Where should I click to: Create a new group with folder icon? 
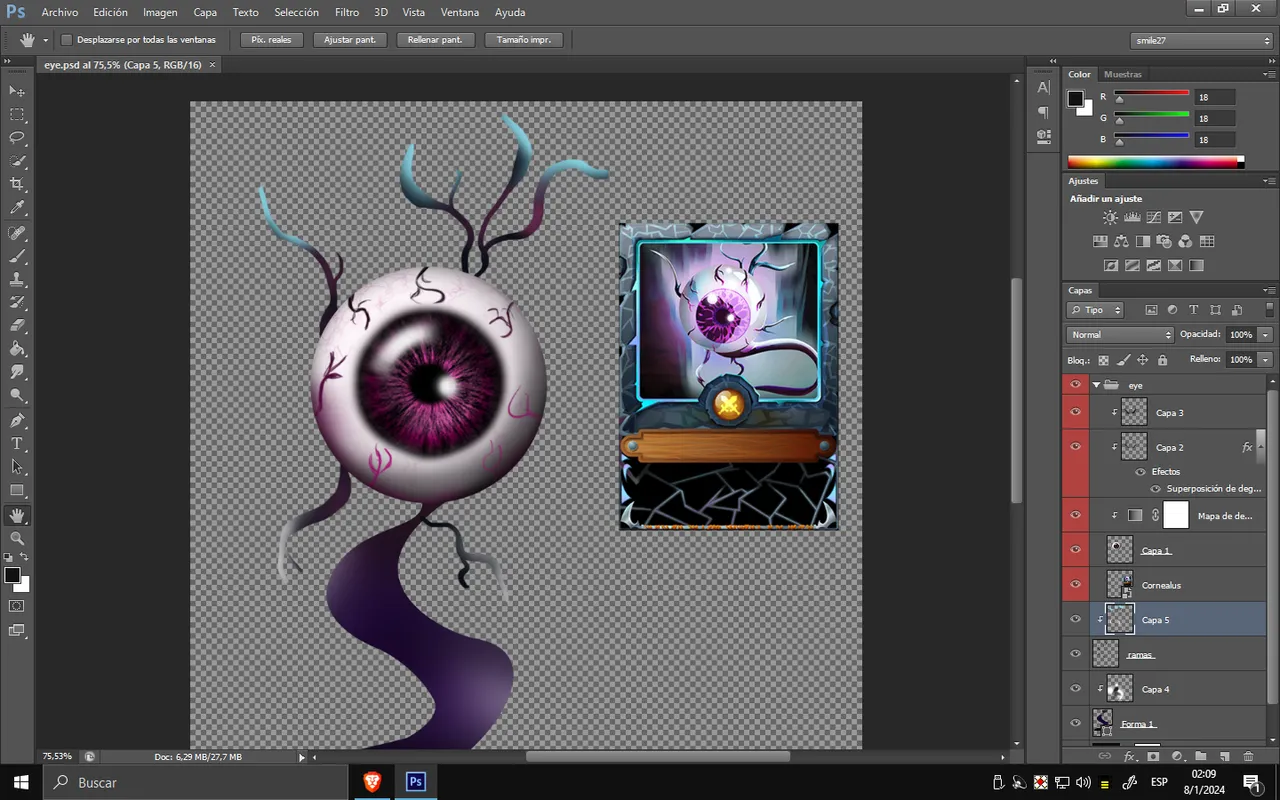click(x=1201, y=757)
